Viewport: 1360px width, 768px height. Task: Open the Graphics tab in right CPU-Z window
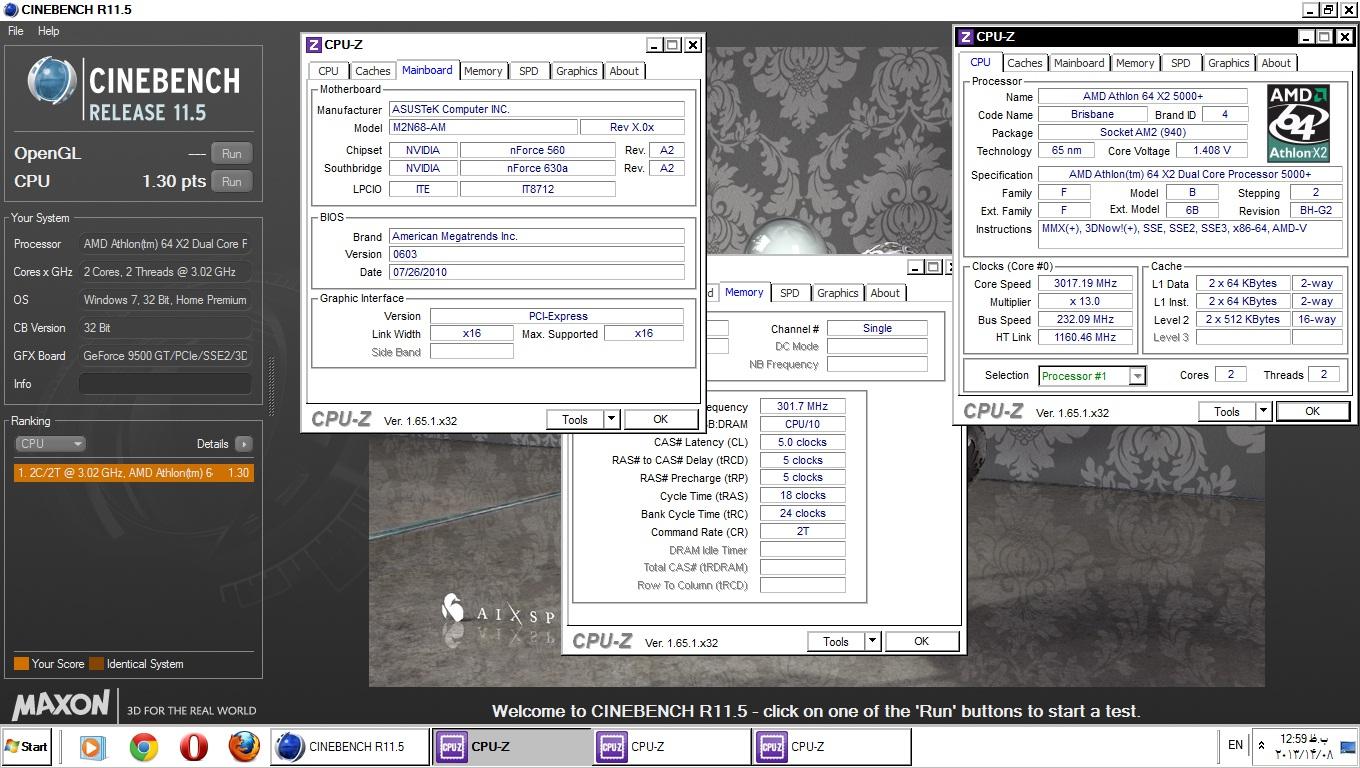[1228, 63]
